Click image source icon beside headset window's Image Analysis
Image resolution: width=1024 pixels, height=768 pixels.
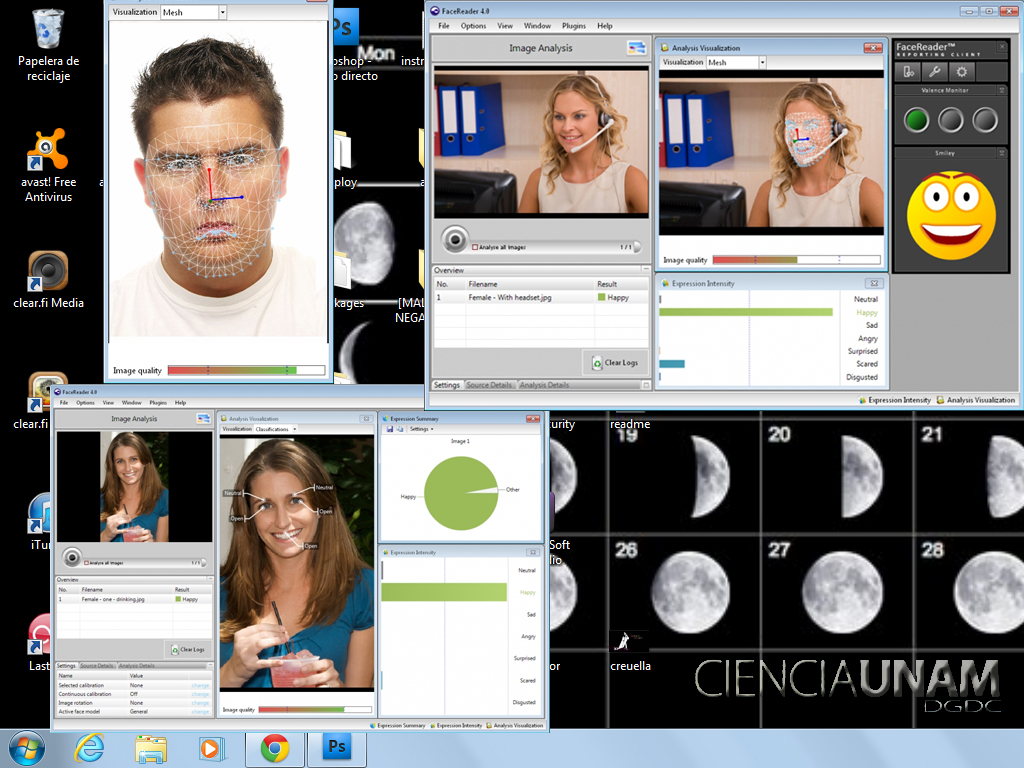pos(636,47)
